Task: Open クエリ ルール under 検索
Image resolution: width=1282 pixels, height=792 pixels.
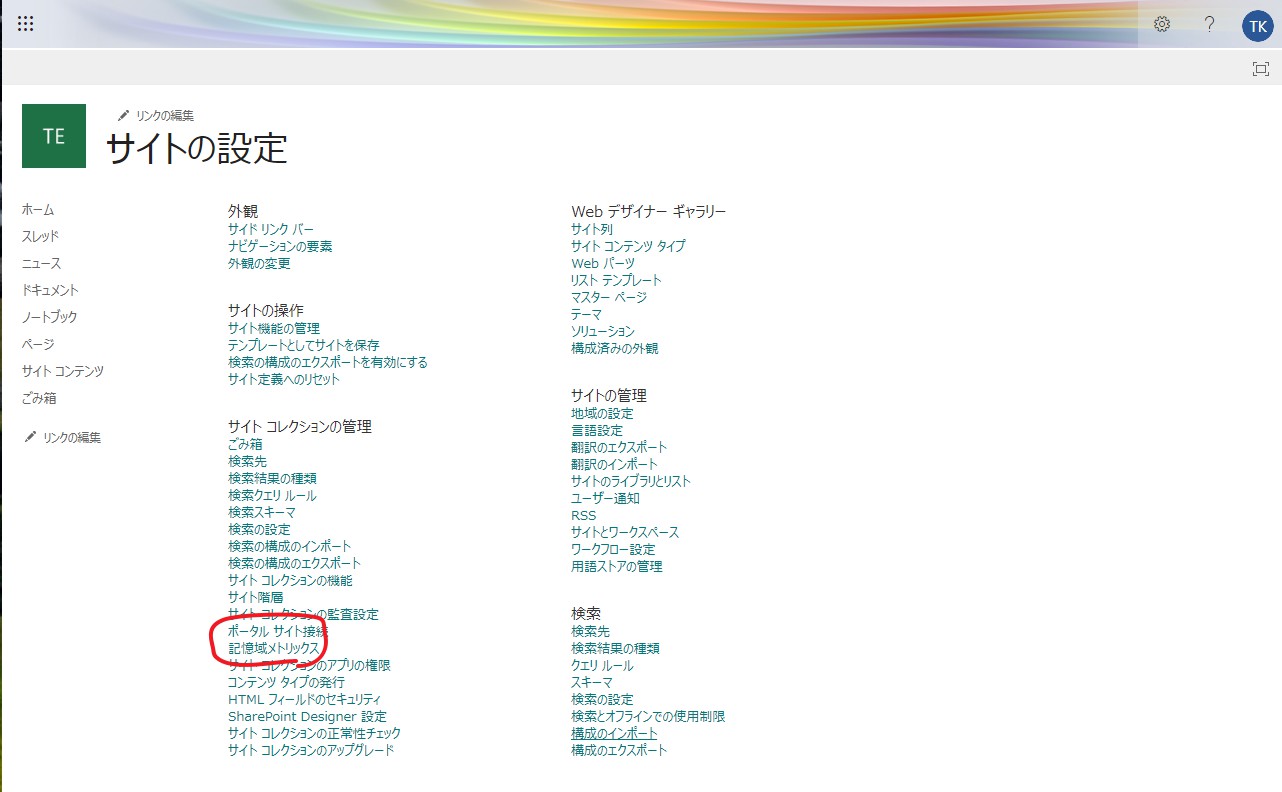Action: (x=602, y=665)
